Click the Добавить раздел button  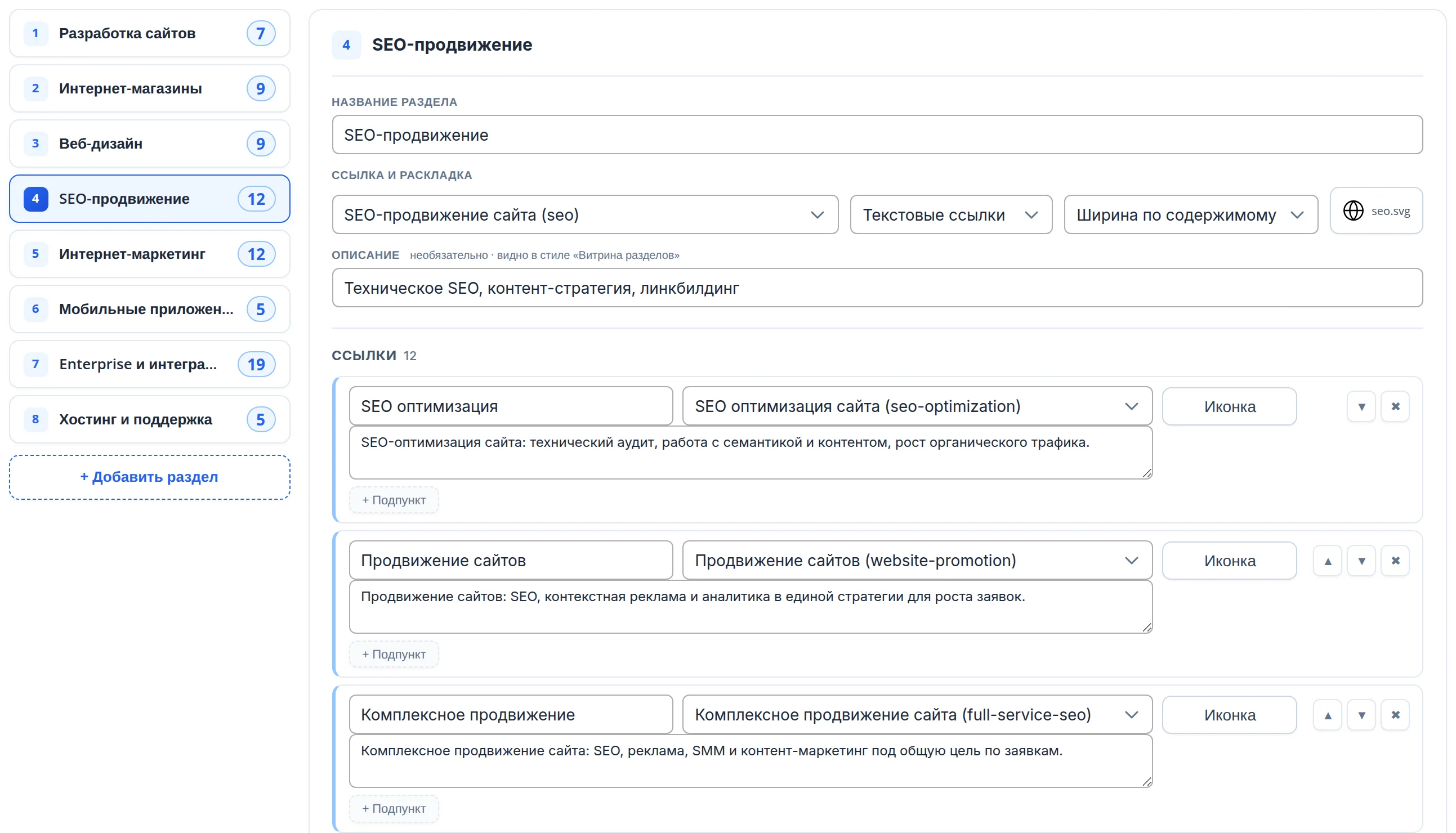149,477
